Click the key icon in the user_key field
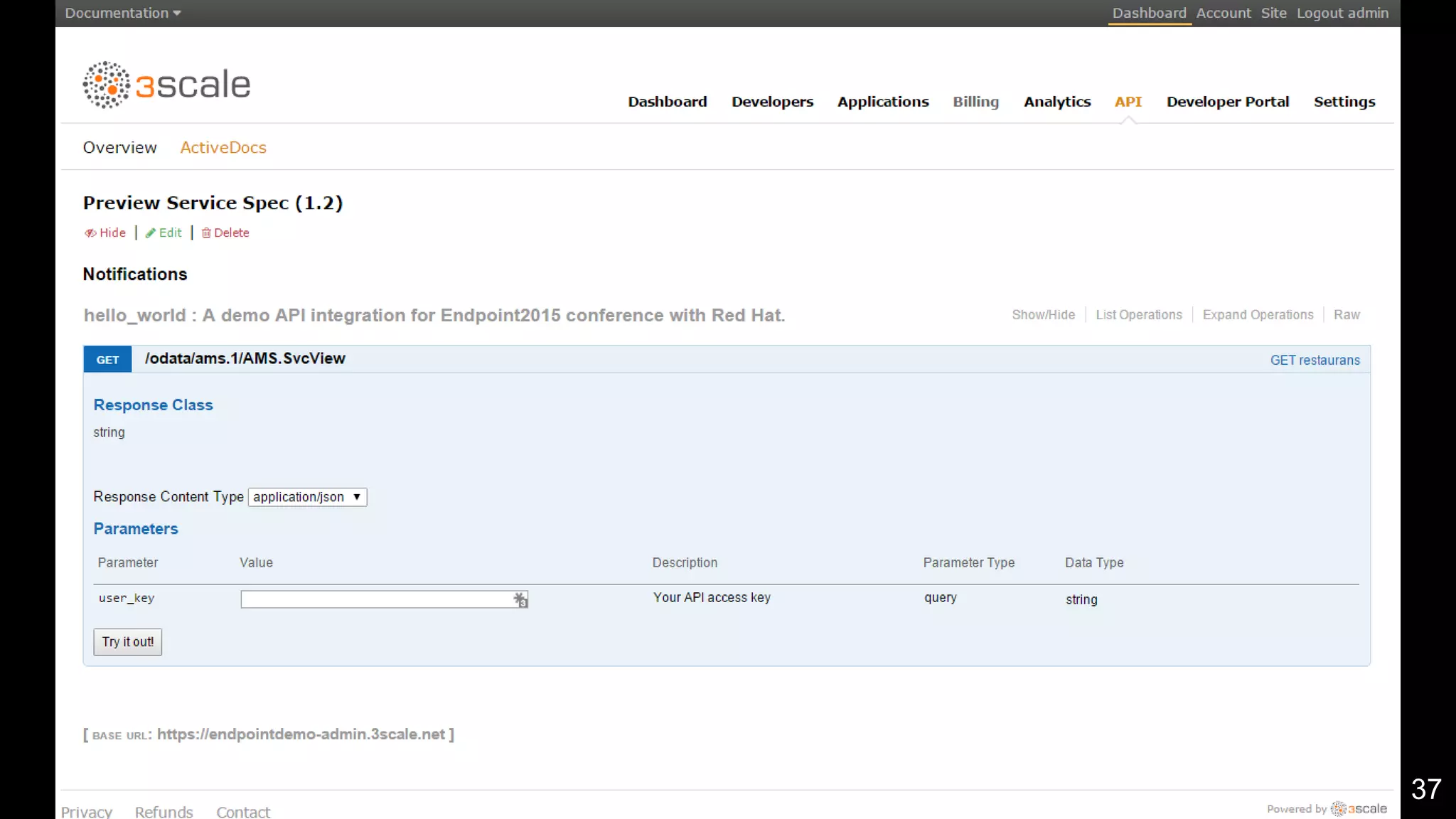Screen dimensions: 1456x819 tap(520, 599)
